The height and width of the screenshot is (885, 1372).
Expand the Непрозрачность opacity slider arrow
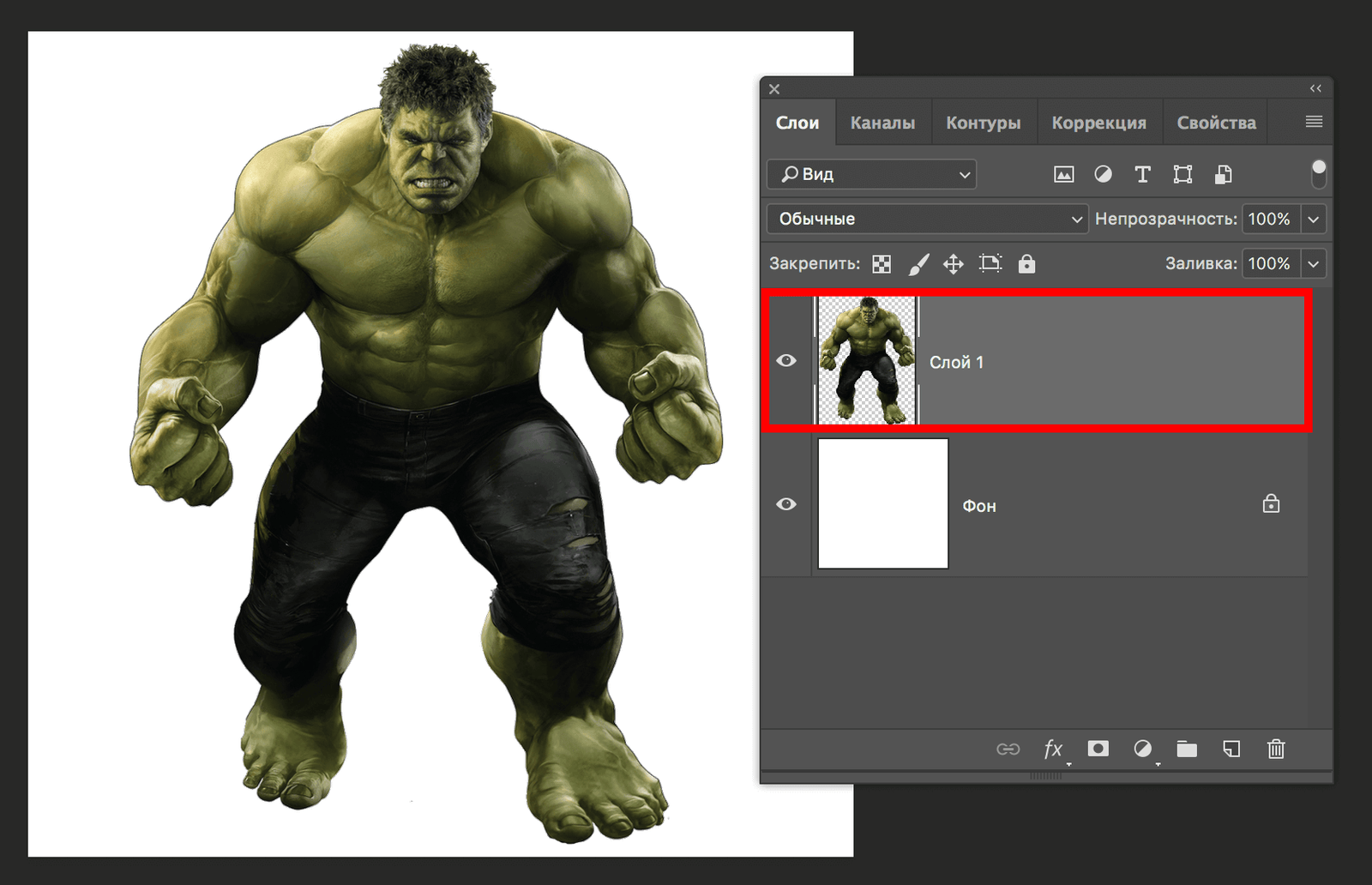click(x=1313, y=220)
